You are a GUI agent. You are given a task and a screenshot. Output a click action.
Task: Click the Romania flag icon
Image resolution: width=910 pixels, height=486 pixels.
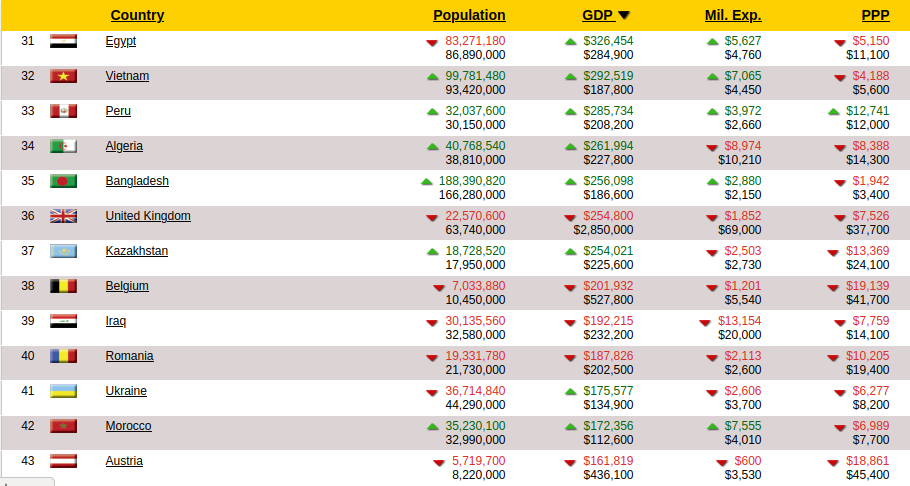coord(63,356)
